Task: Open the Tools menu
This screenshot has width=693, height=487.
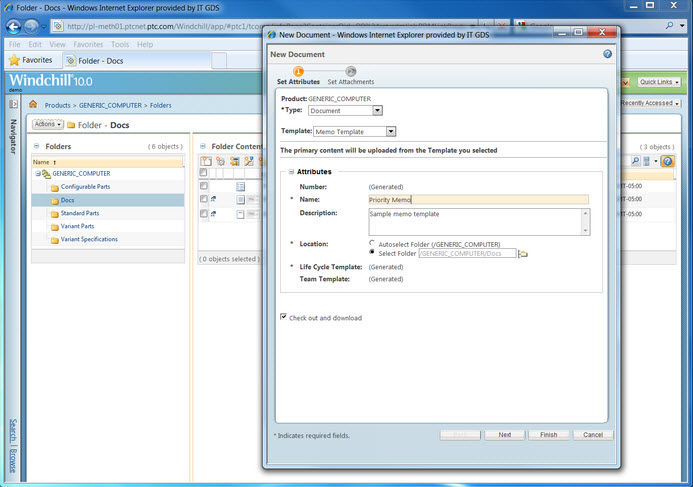Action: tap(120, 44)
